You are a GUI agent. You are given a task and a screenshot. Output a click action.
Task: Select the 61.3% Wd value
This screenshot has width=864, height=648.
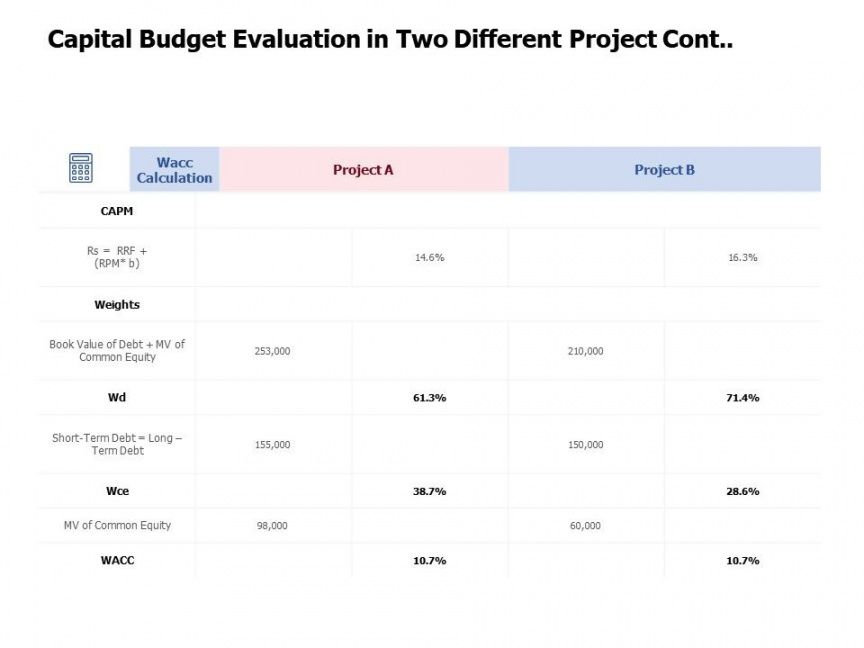[x=429, y=398]
